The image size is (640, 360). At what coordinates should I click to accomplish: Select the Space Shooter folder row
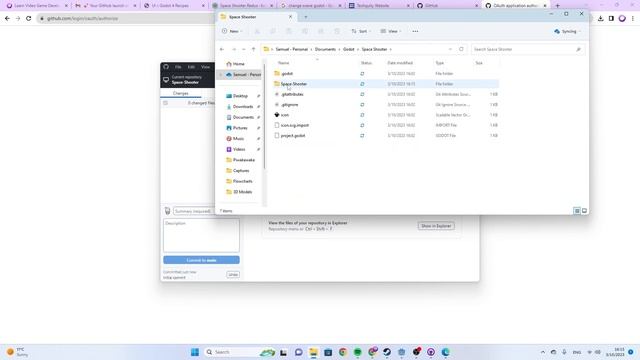click(x=386, y=84)
